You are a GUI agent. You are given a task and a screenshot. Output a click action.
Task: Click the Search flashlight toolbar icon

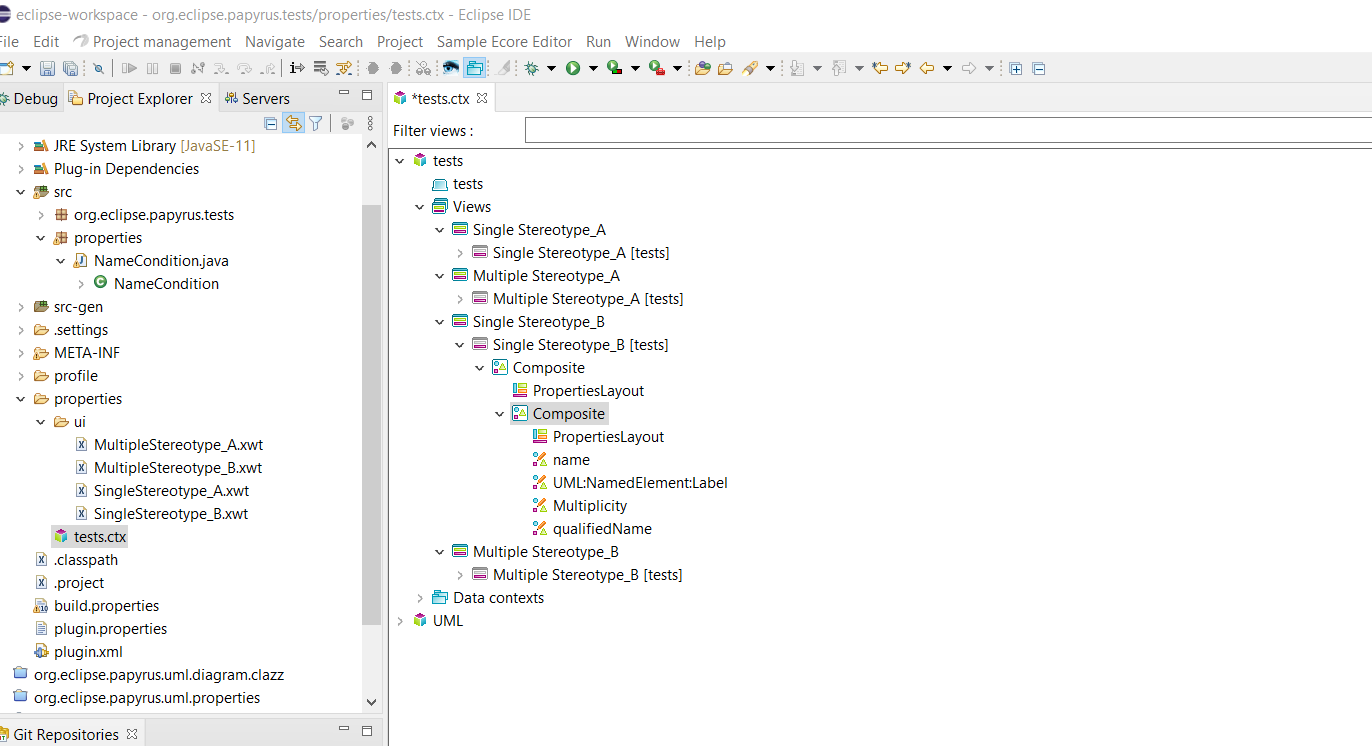click(750, 68)
